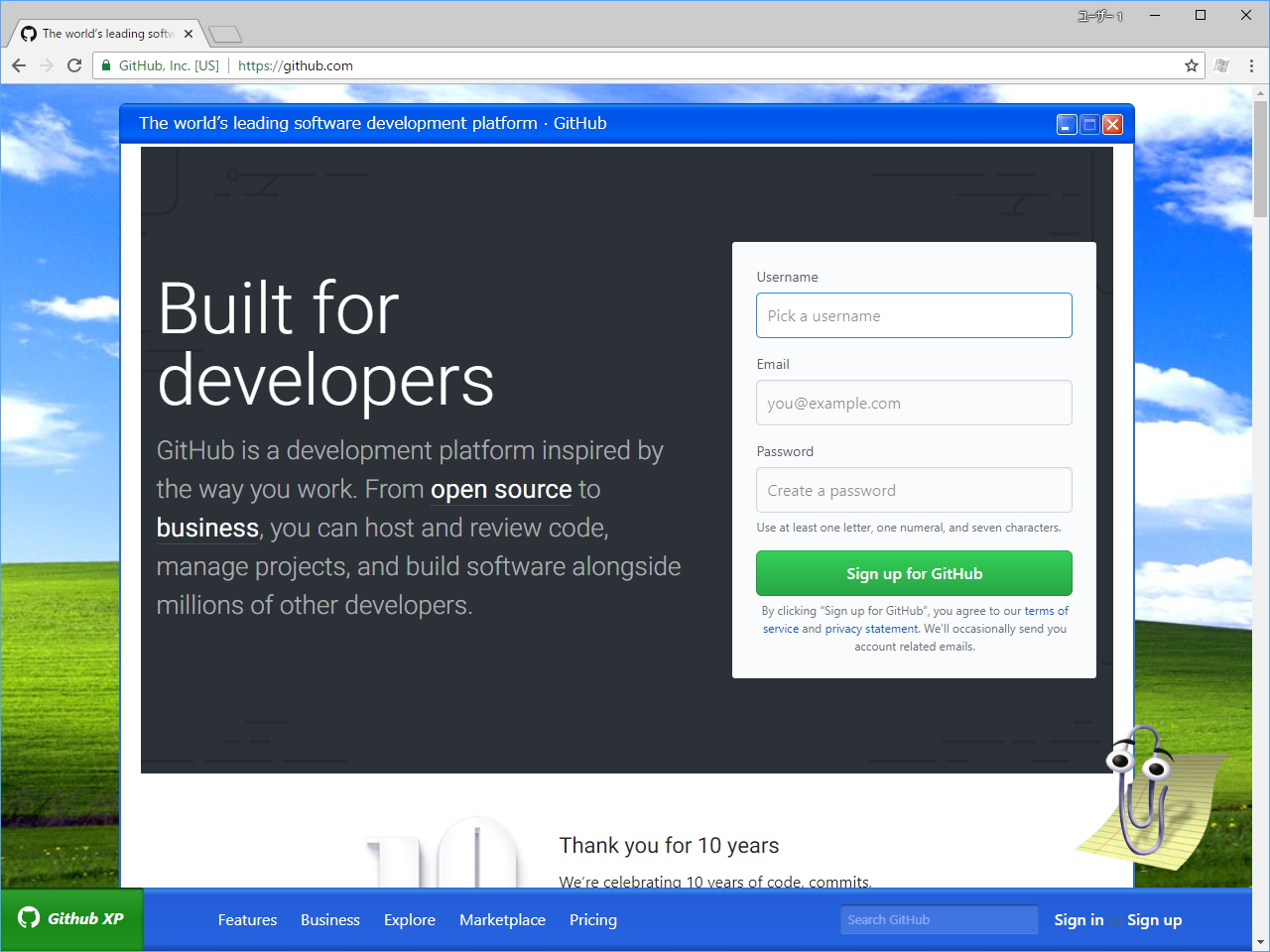The width and height of the screenshot is (1270, 952).
Task: Open Business in the bottom navigation
Action: 330,920
